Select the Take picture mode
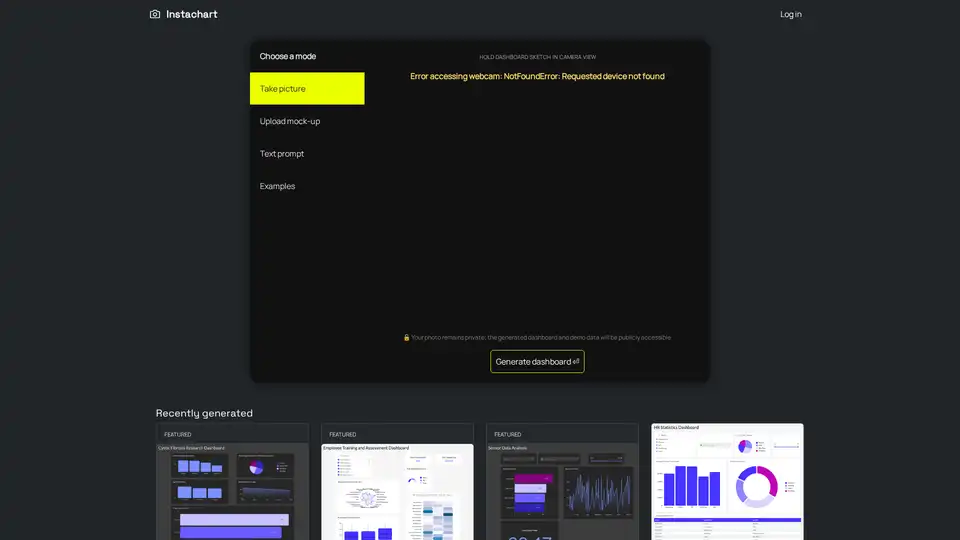The height and width of the screenshot is (540, 960). [307, 89]
